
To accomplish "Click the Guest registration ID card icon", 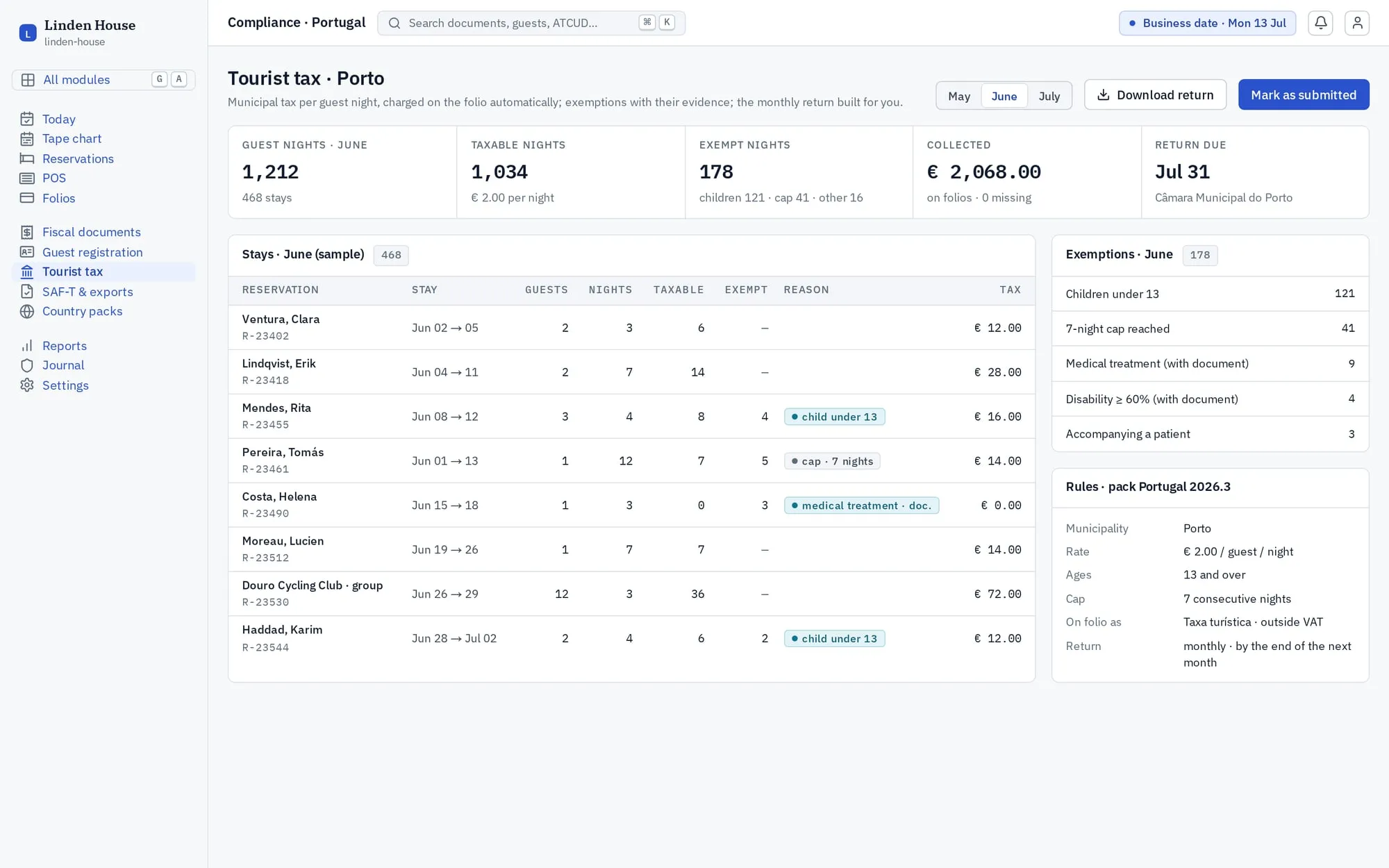I will (27, 252).
